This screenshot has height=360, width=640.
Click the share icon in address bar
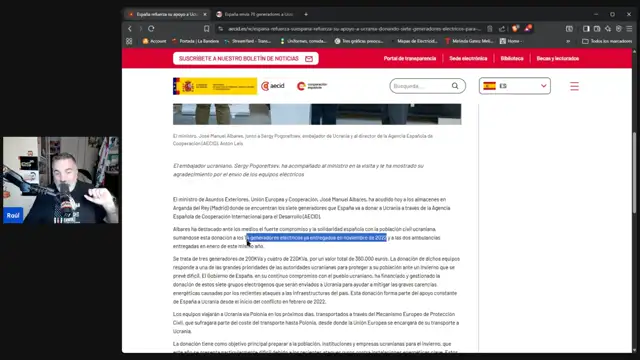[502, 29]
